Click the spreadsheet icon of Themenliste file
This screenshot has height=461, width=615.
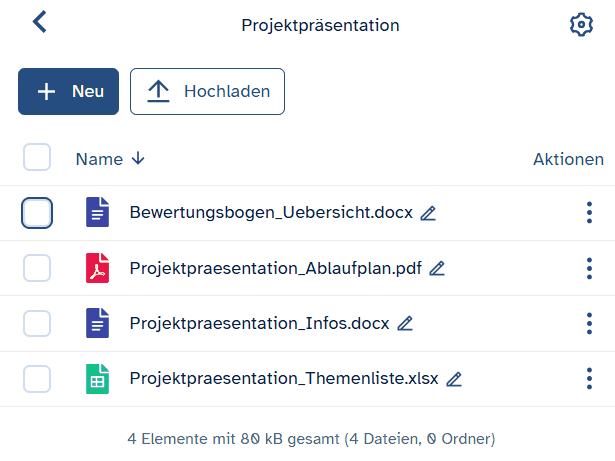[x=97, y=379]
